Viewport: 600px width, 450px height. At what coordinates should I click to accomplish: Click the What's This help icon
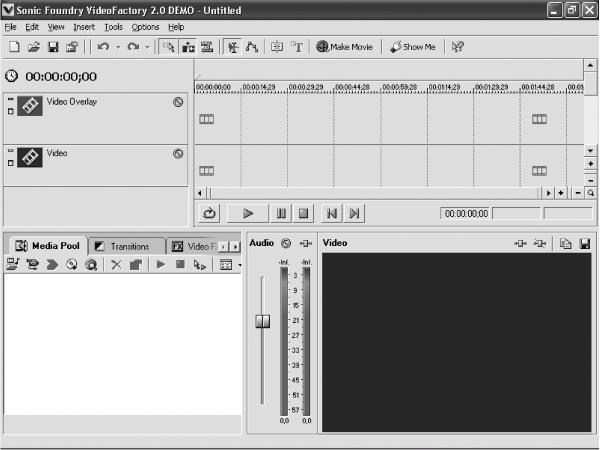coord(458,47)
